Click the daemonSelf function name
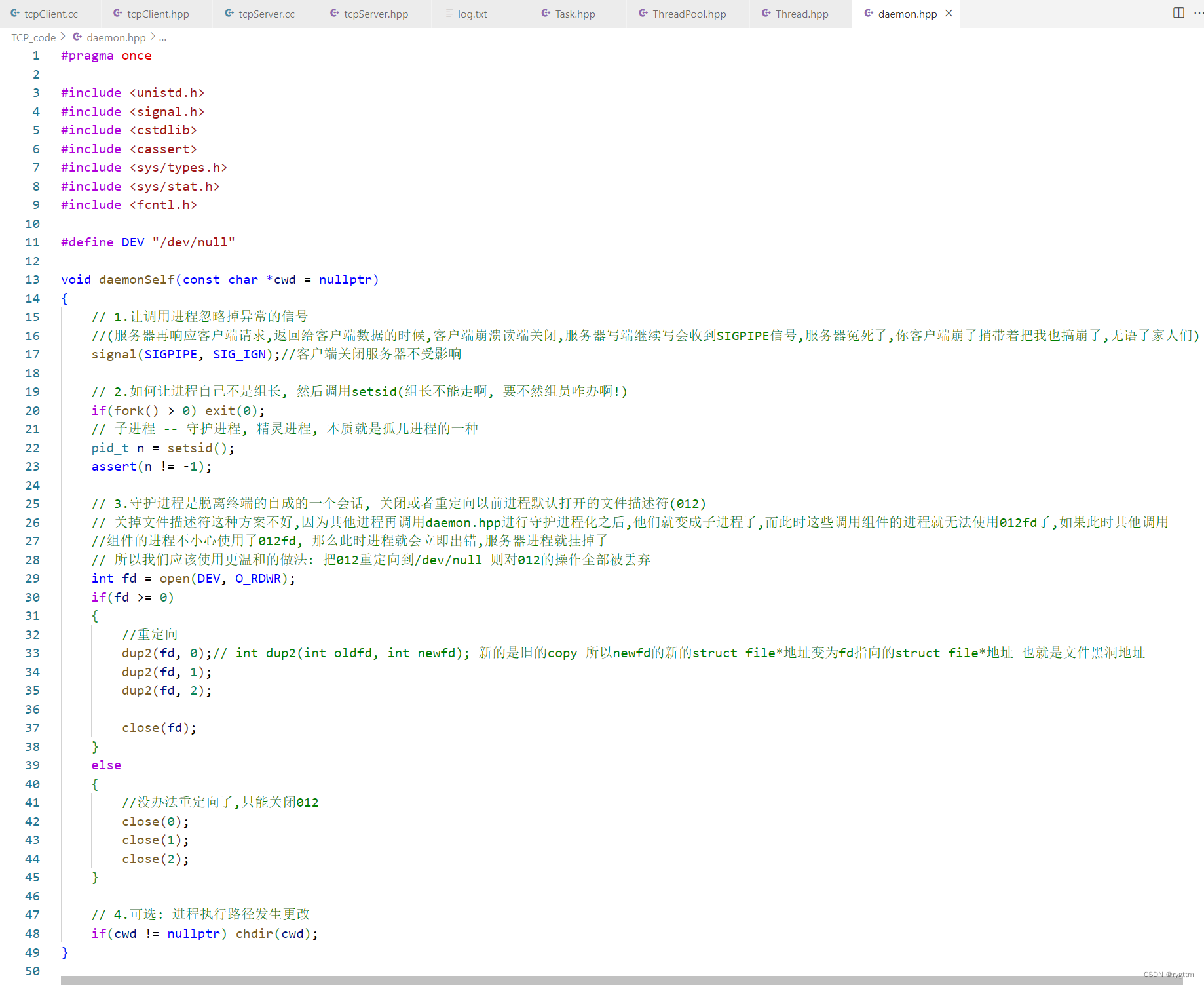This screenshot has width=1204, height=985. click(x=137, y=280)
